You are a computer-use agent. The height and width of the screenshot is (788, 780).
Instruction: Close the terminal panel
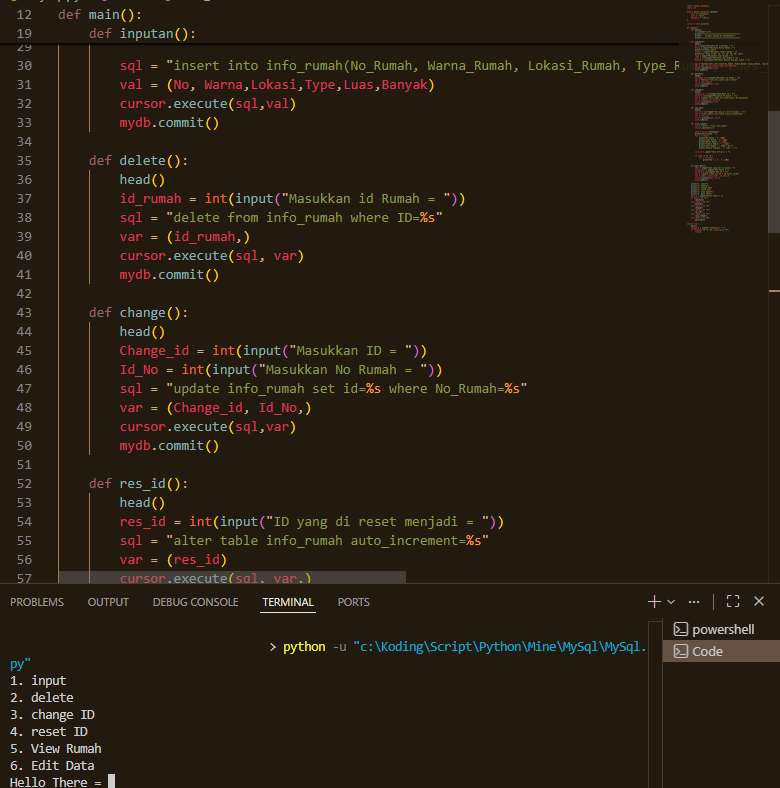tap(759, 601)
